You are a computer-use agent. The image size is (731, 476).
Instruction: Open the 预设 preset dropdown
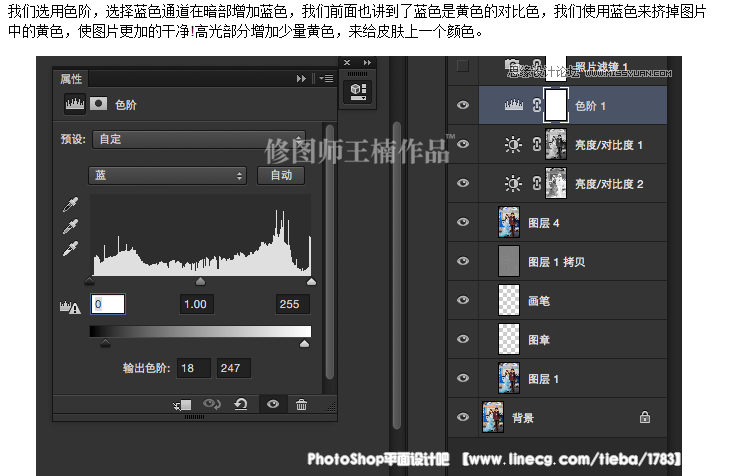point(199,139)
